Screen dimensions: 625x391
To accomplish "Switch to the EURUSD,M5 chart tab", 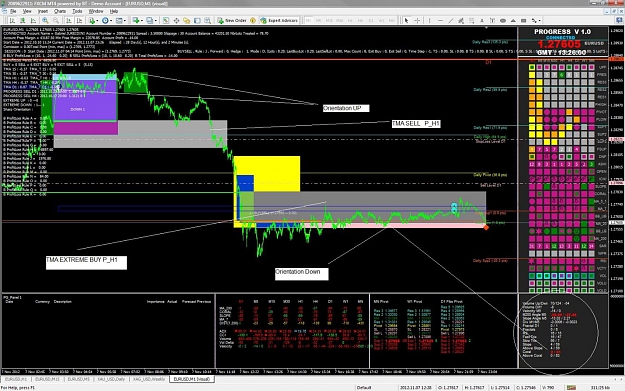I will point(79,379).
